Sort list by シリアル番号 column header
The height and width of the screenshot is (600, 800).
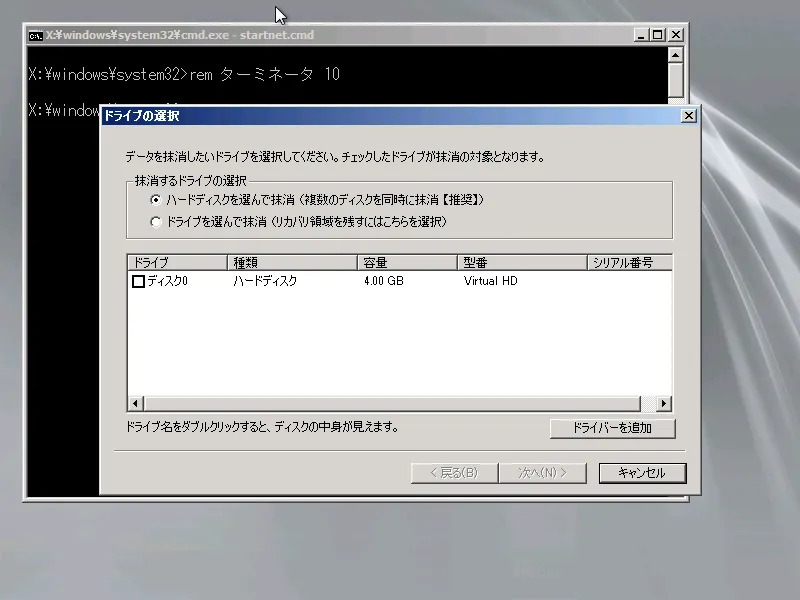[x=630, y=263]
